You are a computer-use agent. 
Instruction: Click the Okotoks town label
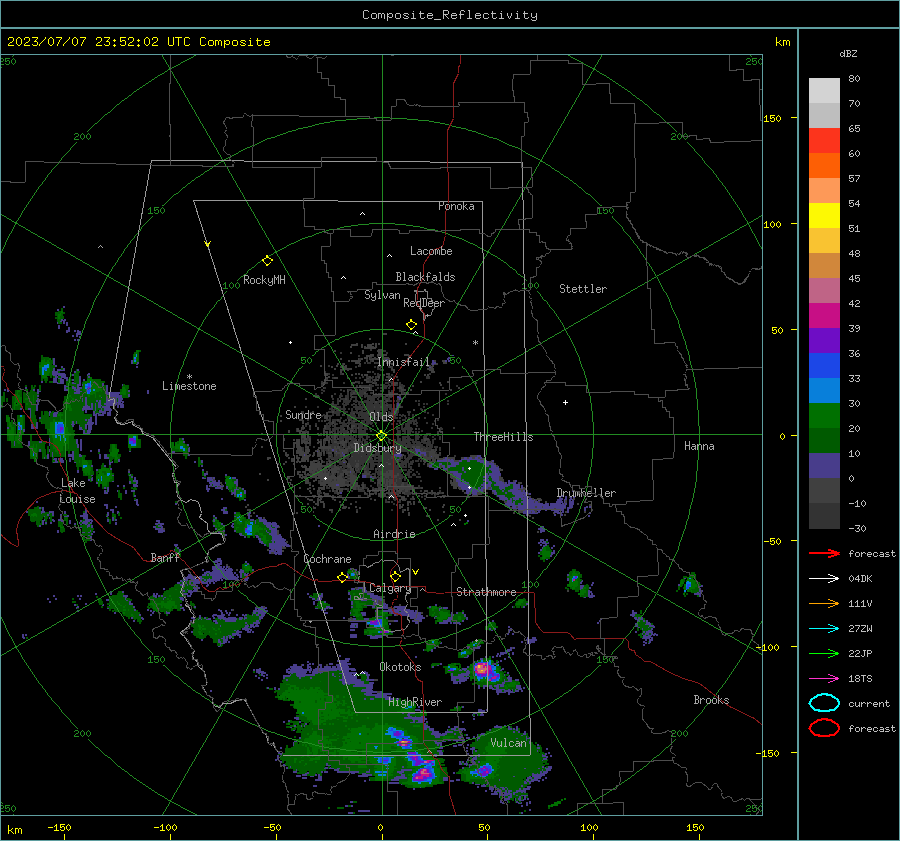[x=400, y=667]
